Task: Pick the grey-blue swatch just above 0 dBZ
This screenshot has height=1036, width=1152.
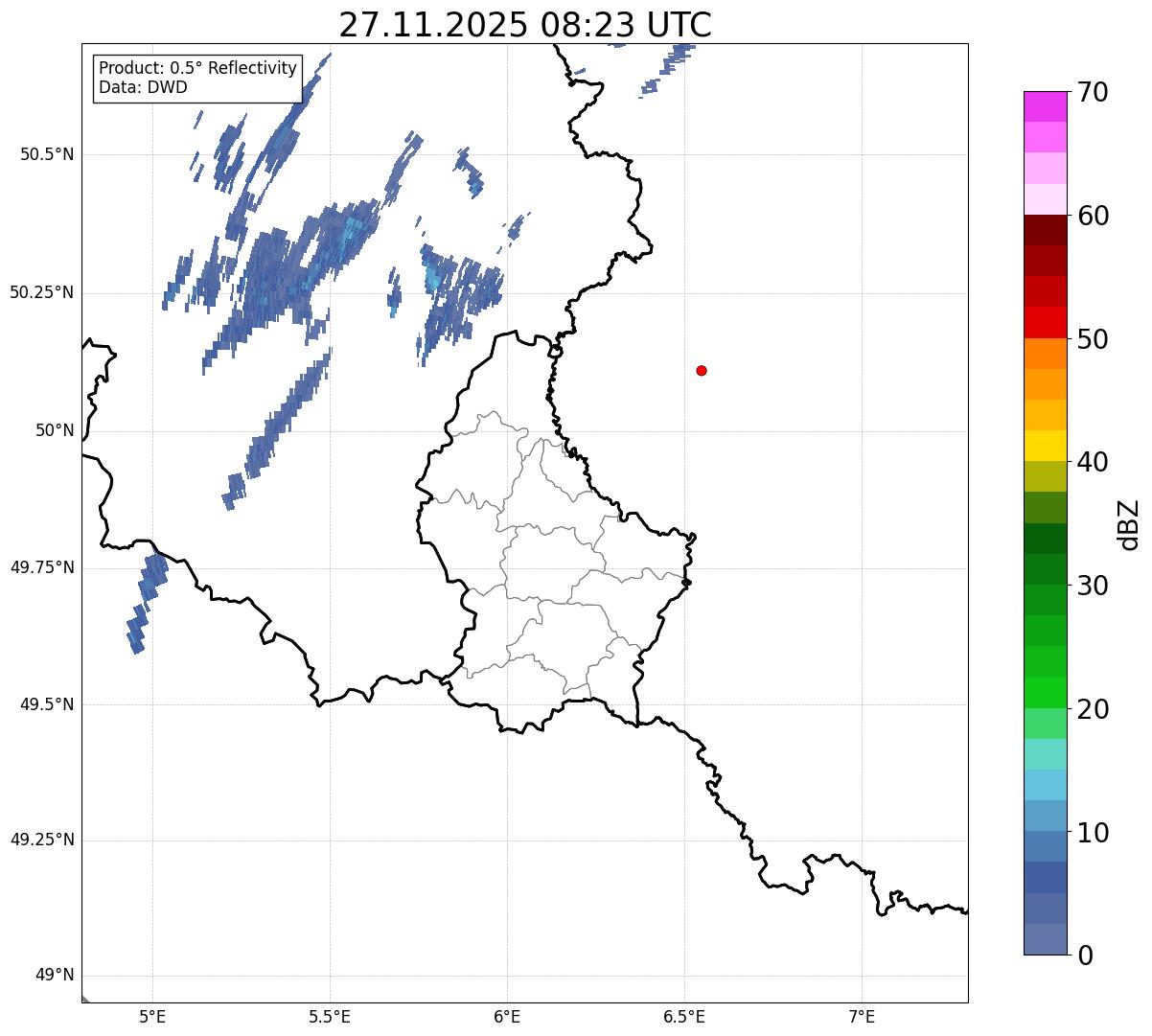Action: click(x=1045, y=939)
